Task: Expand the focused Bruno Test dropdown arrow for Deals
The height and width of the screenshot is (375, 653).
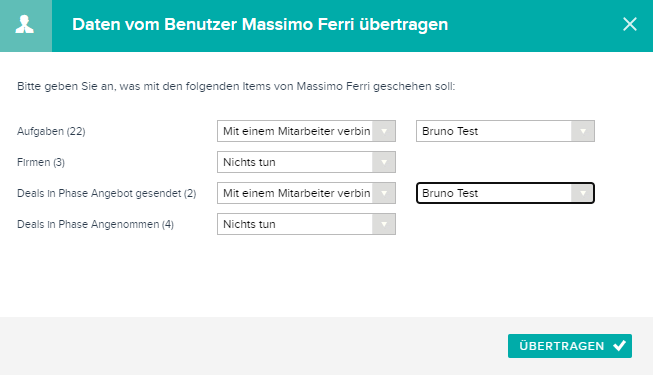Action: pos(583,193)
